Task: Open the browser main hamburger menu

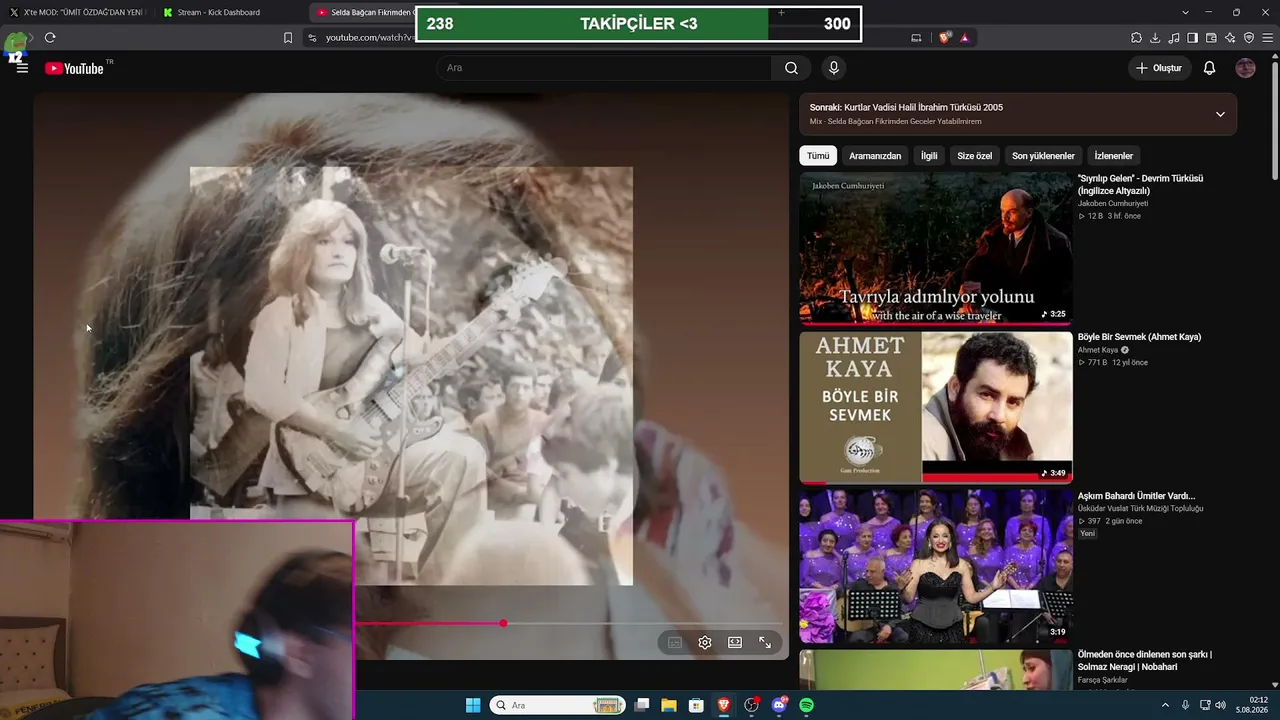Action: coord(1267,38)
